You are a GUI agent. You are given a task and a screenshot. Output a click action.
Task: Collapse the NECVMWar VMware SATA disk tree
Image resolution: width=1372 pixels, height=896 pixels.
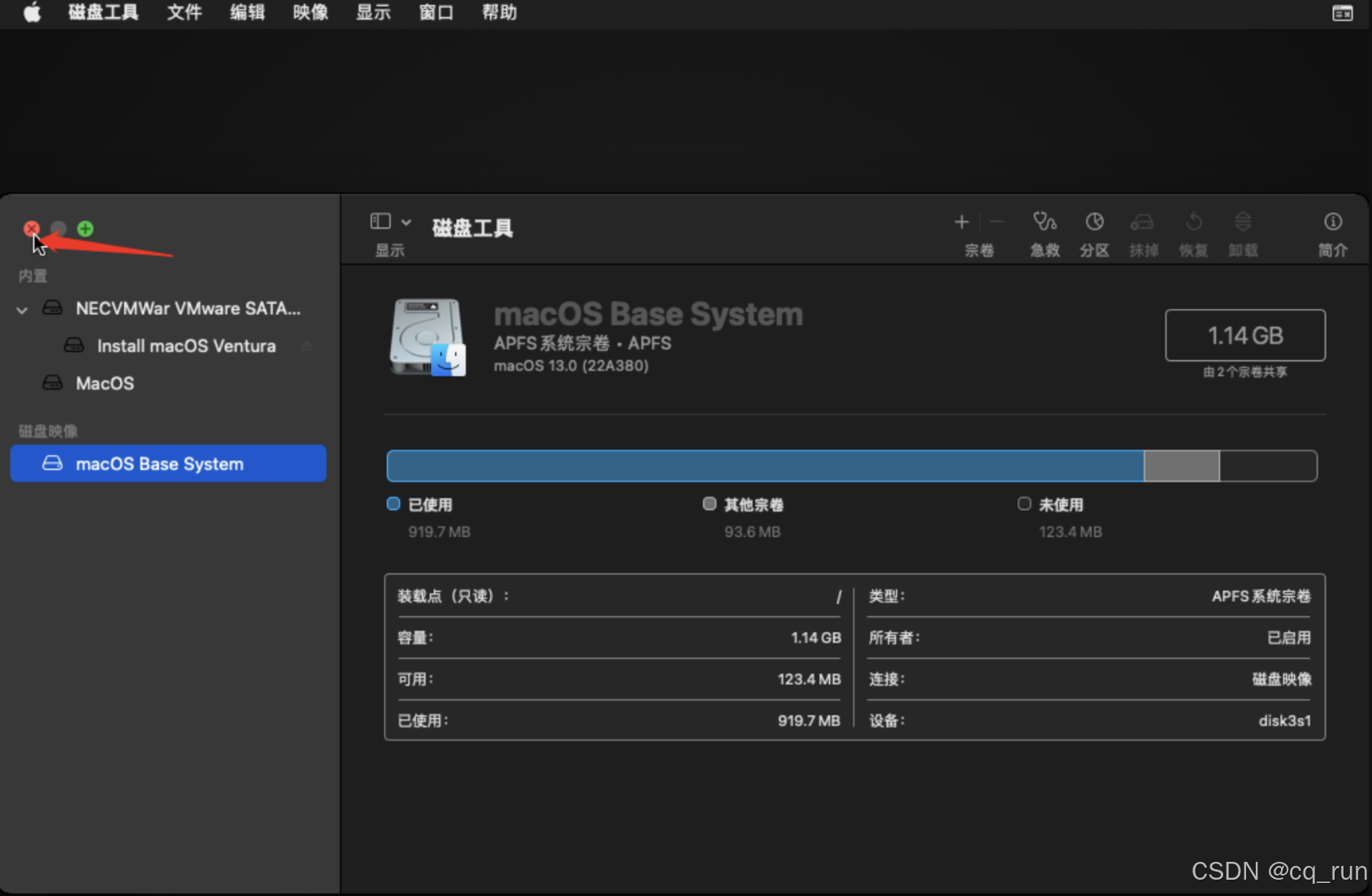[22, 310]
